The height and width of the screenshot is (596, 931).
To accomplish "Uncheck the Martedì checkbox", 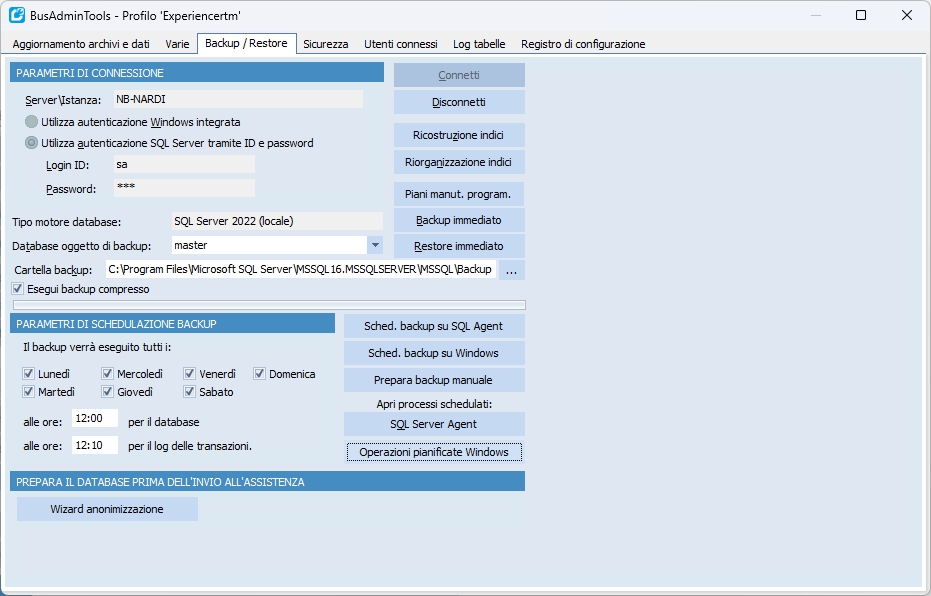I will pyautogui.click(x=28, y=391).
